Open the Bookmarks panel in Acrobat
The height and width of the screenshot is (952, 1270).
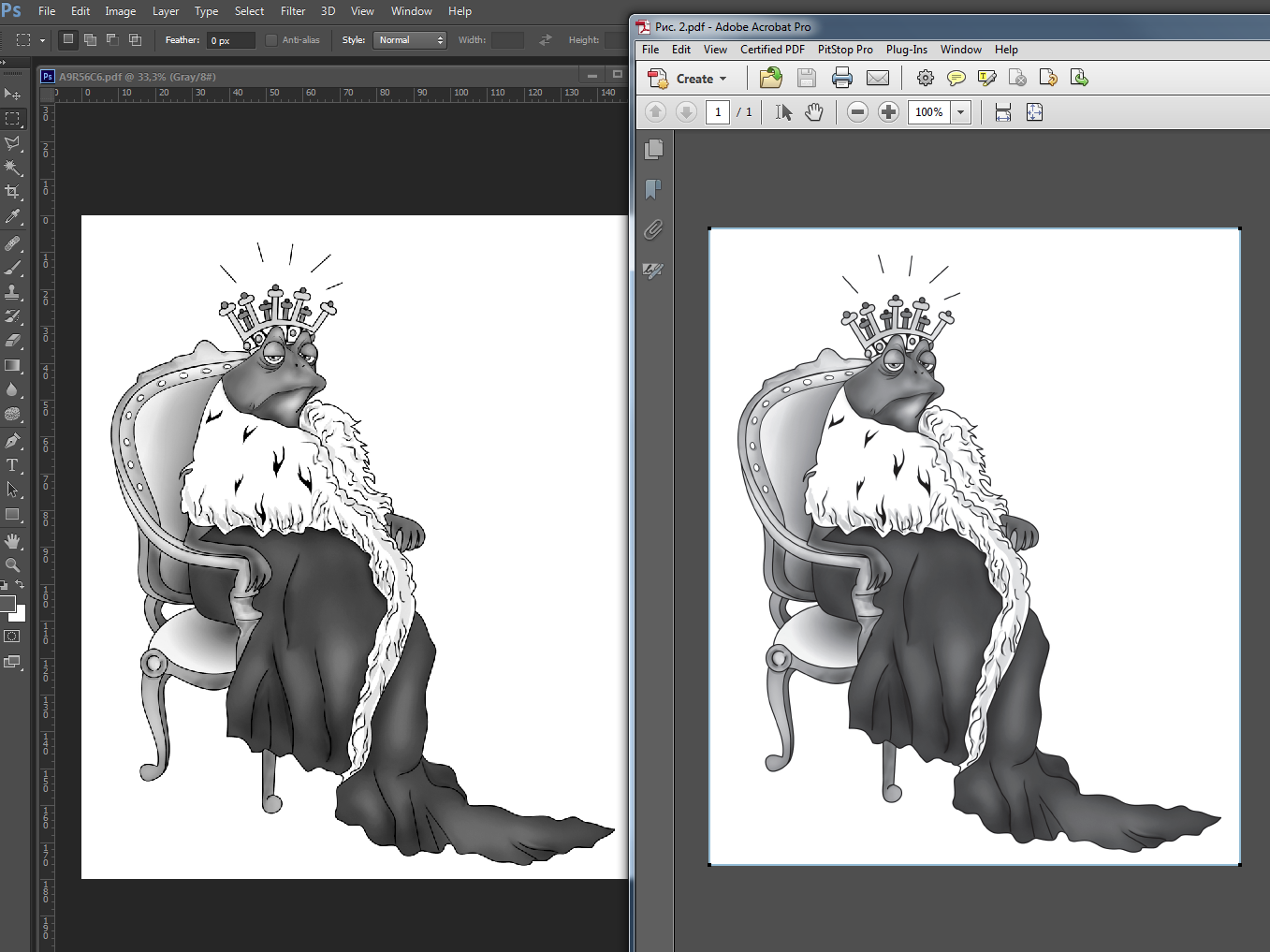(653, 189)
